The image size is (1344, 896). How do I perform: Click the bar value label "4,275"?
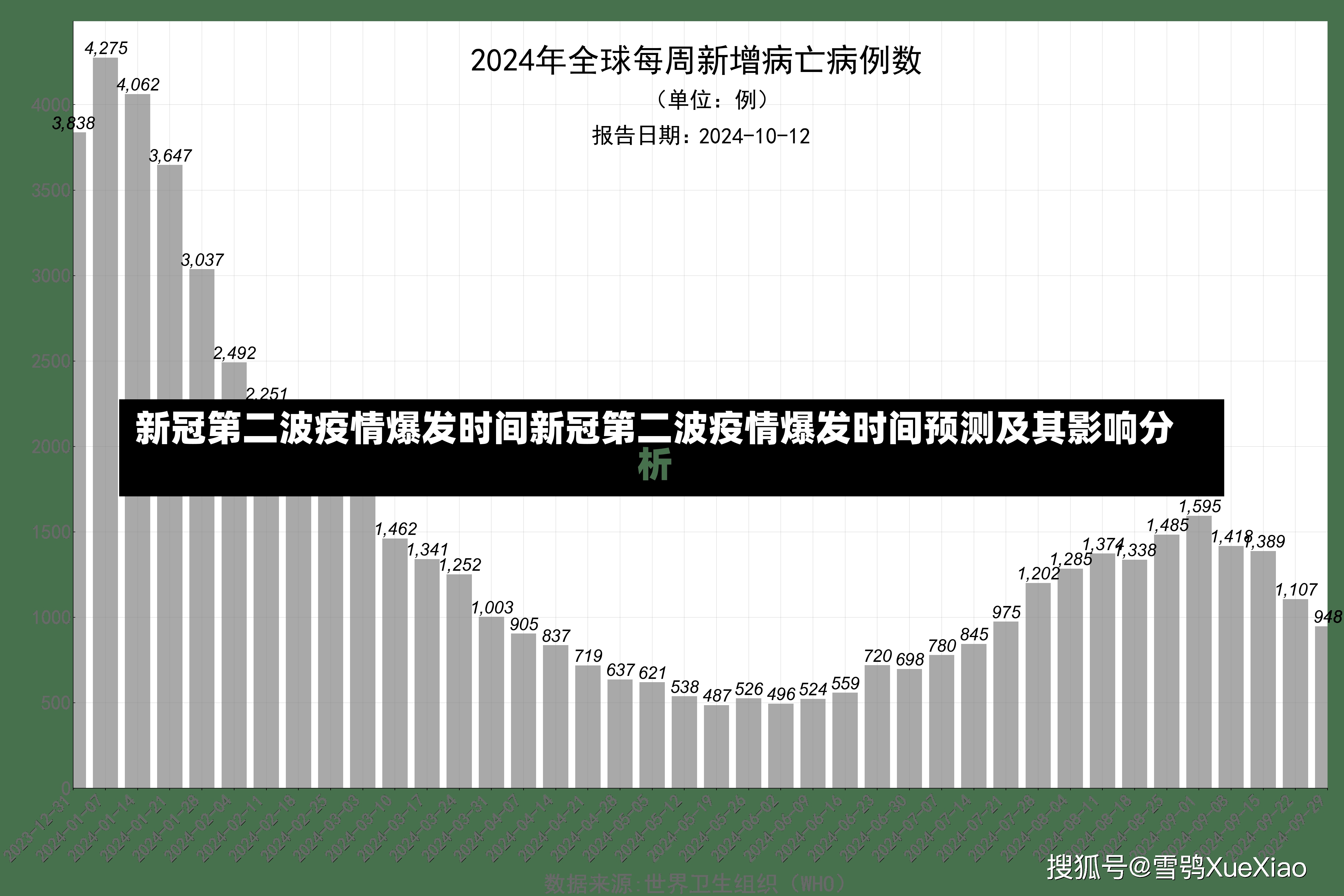[x=106, y=48]
